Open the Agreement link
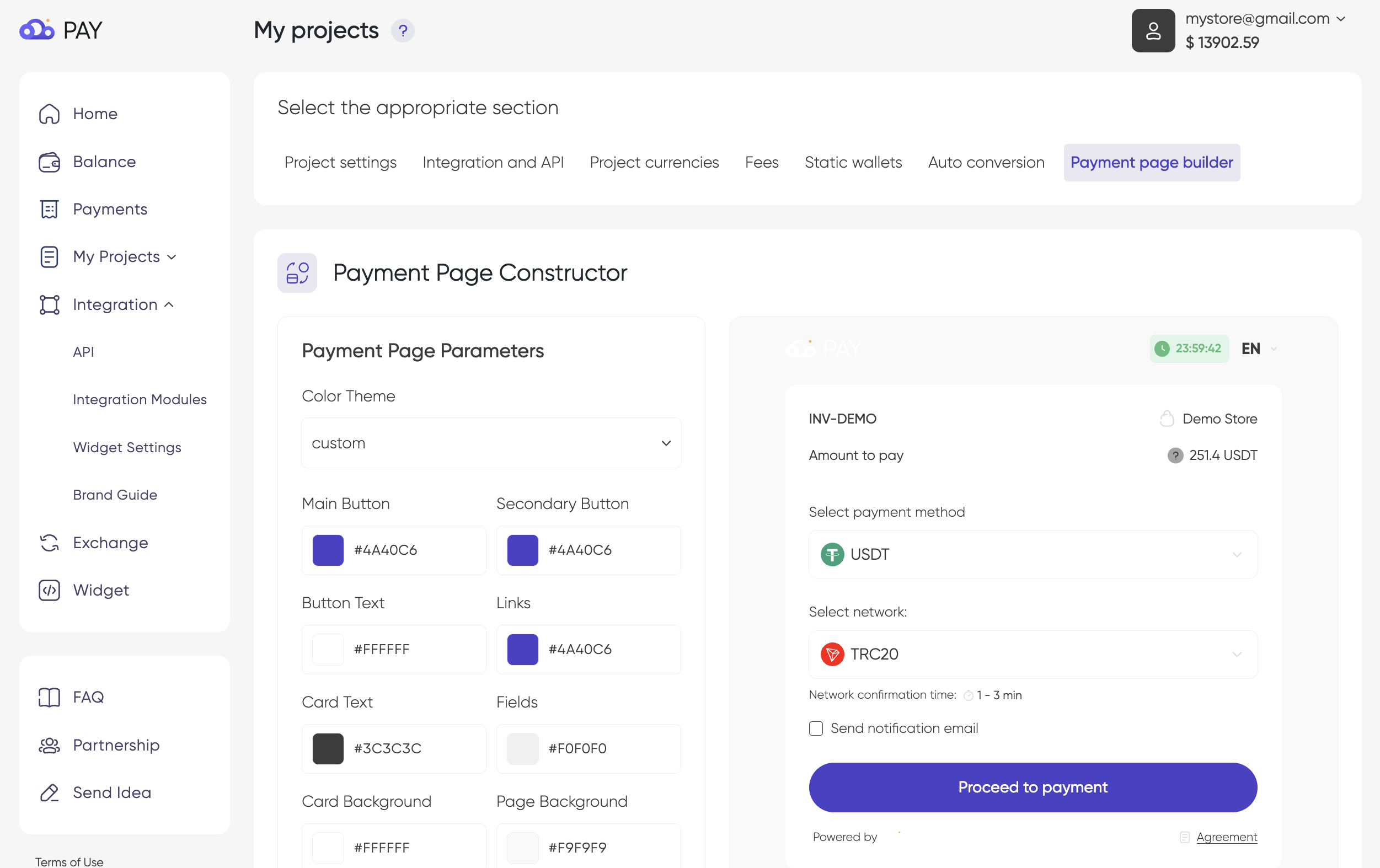The image size is (1380, 868). [1226, 837]
